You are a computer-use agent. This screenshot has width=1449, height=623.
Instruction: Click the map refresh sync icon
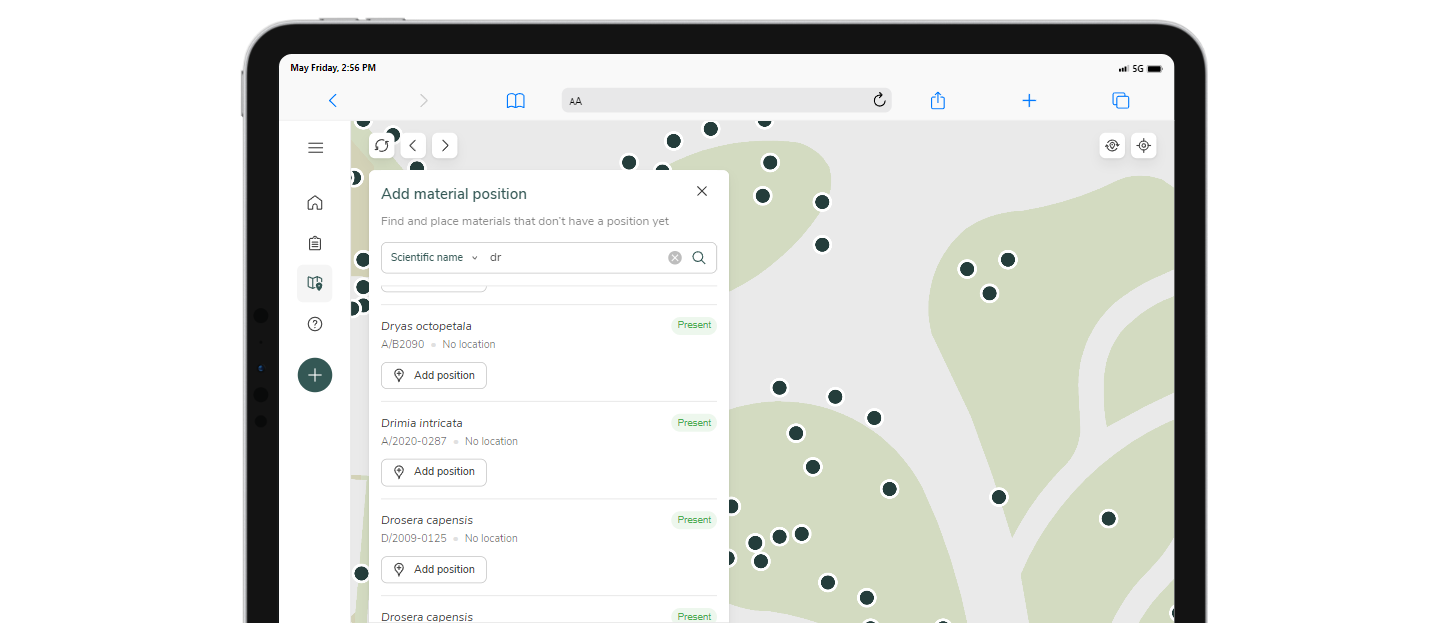pyautogui.click(x=382, y=145)
